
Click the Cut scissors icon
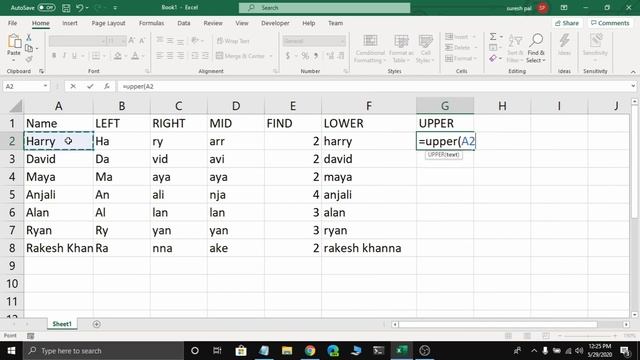[x=29, y=38]
